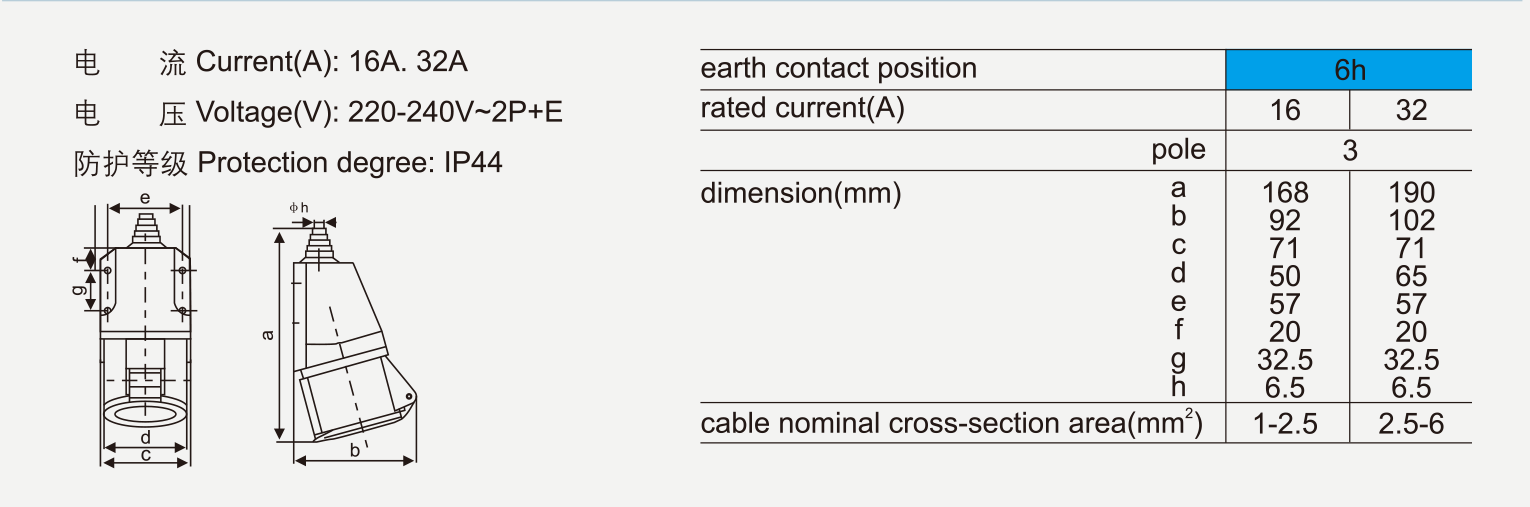Select the rated current 16 cell
Screen dimensions: 1530x507
(x=1286, y=110)
